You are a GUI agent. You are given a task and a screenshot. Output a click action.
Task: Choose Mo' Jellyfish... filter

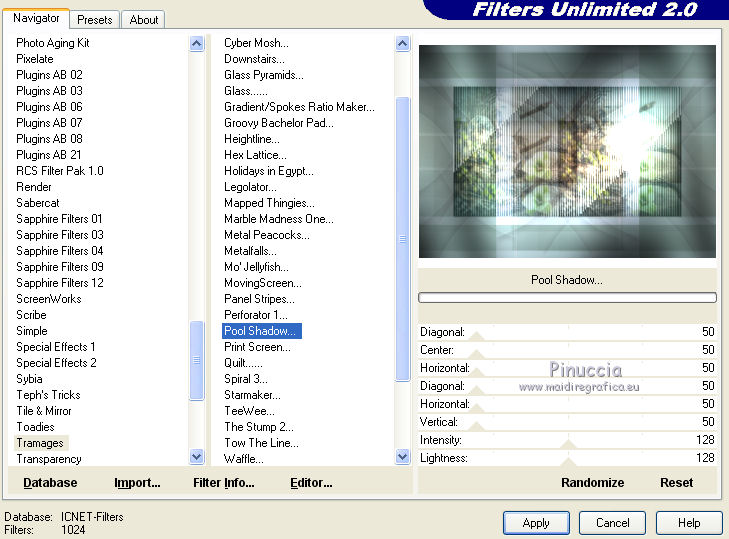pyautogui.click(x=256, y=267)
